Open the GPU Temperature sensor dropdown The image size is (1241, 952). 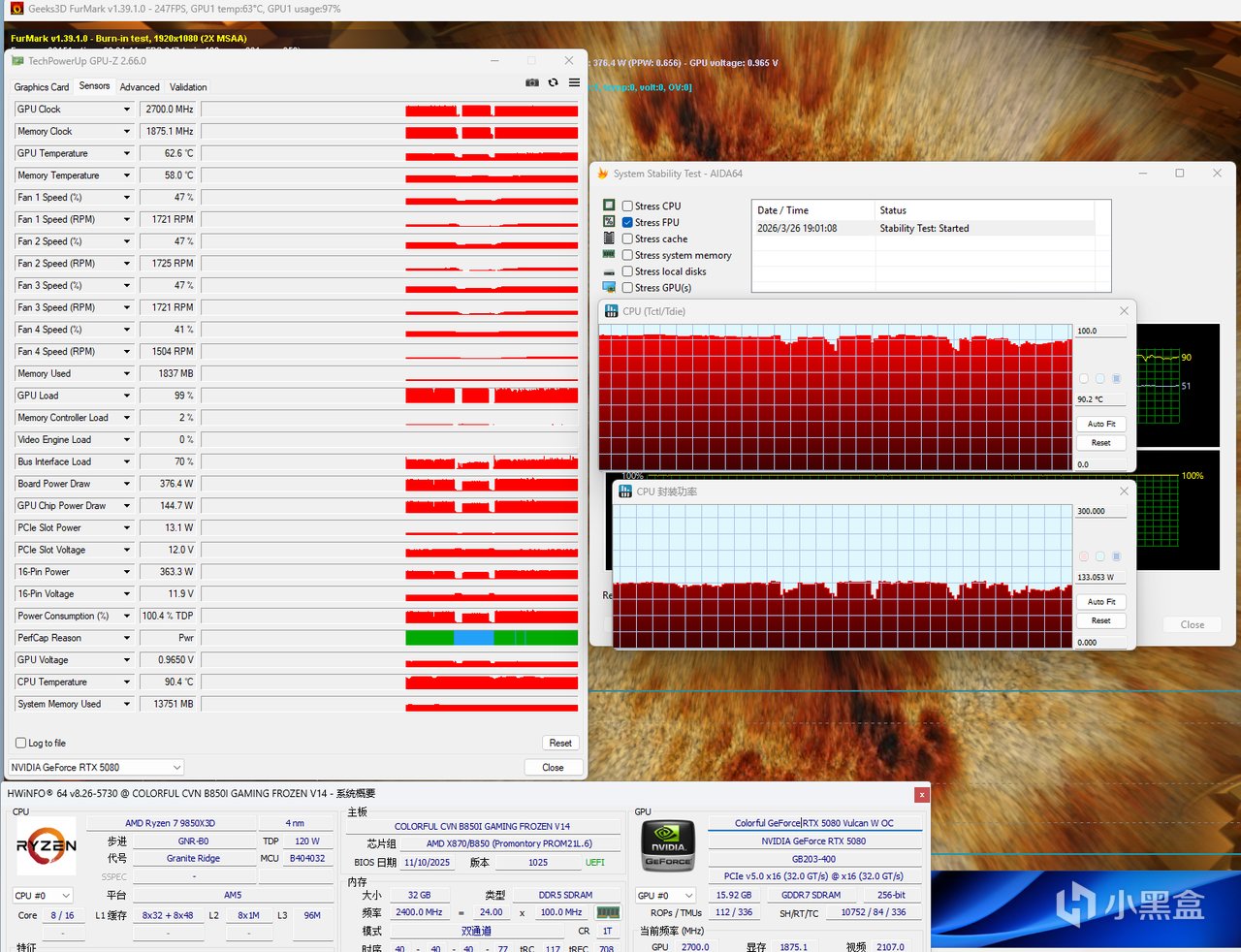126,153
